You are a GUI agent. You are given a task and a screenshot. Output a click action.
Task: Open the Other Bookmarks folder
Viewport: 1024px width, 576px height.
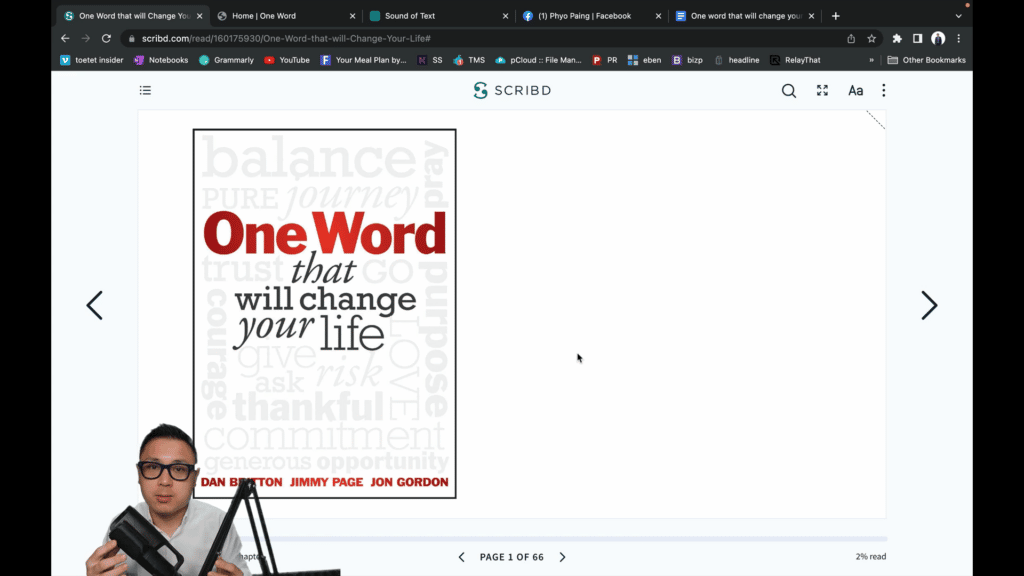[926, 60]
